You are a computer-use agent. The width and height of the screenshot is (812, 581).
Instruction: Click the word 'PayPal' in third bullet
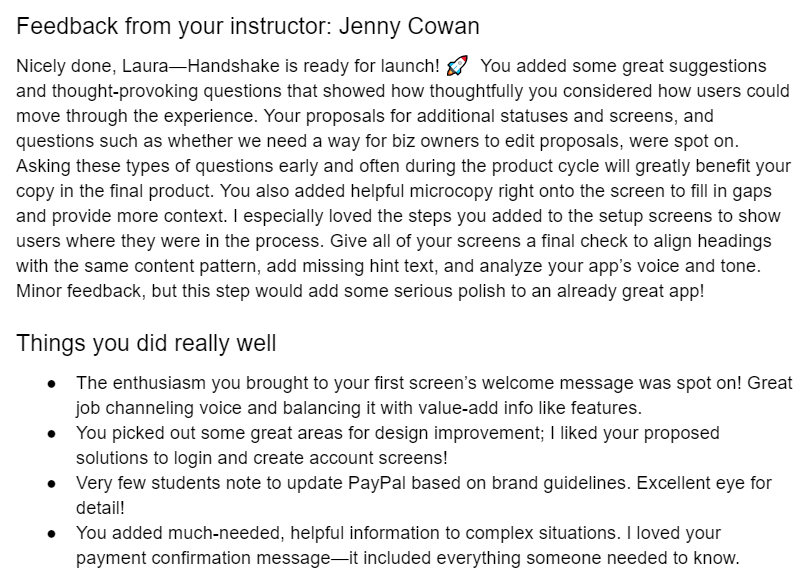376,483
